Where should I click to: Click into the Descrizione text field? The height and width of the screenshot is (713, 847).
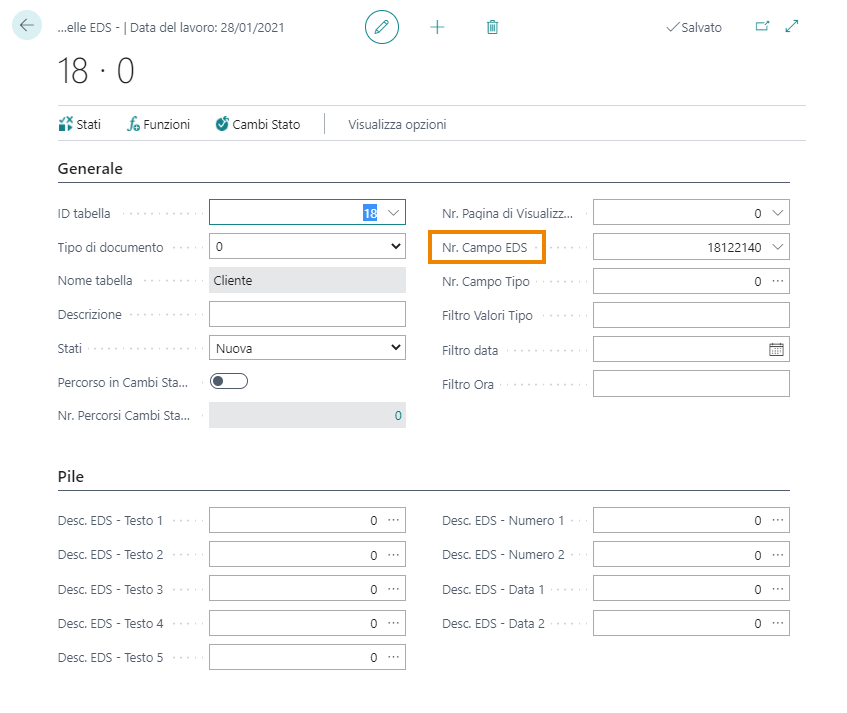click(x=307, y=314)
